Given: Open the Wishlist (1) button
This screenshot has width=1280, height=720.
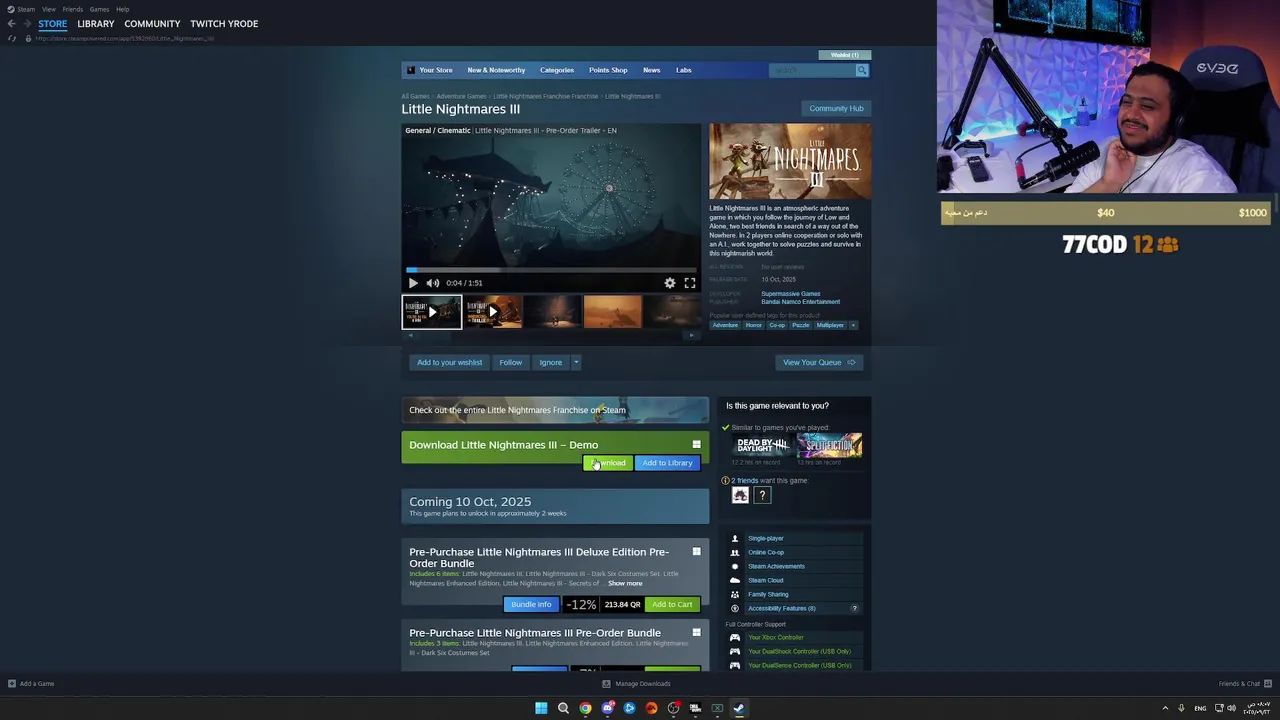Looking at the screenshot, I should click(845, 55).
